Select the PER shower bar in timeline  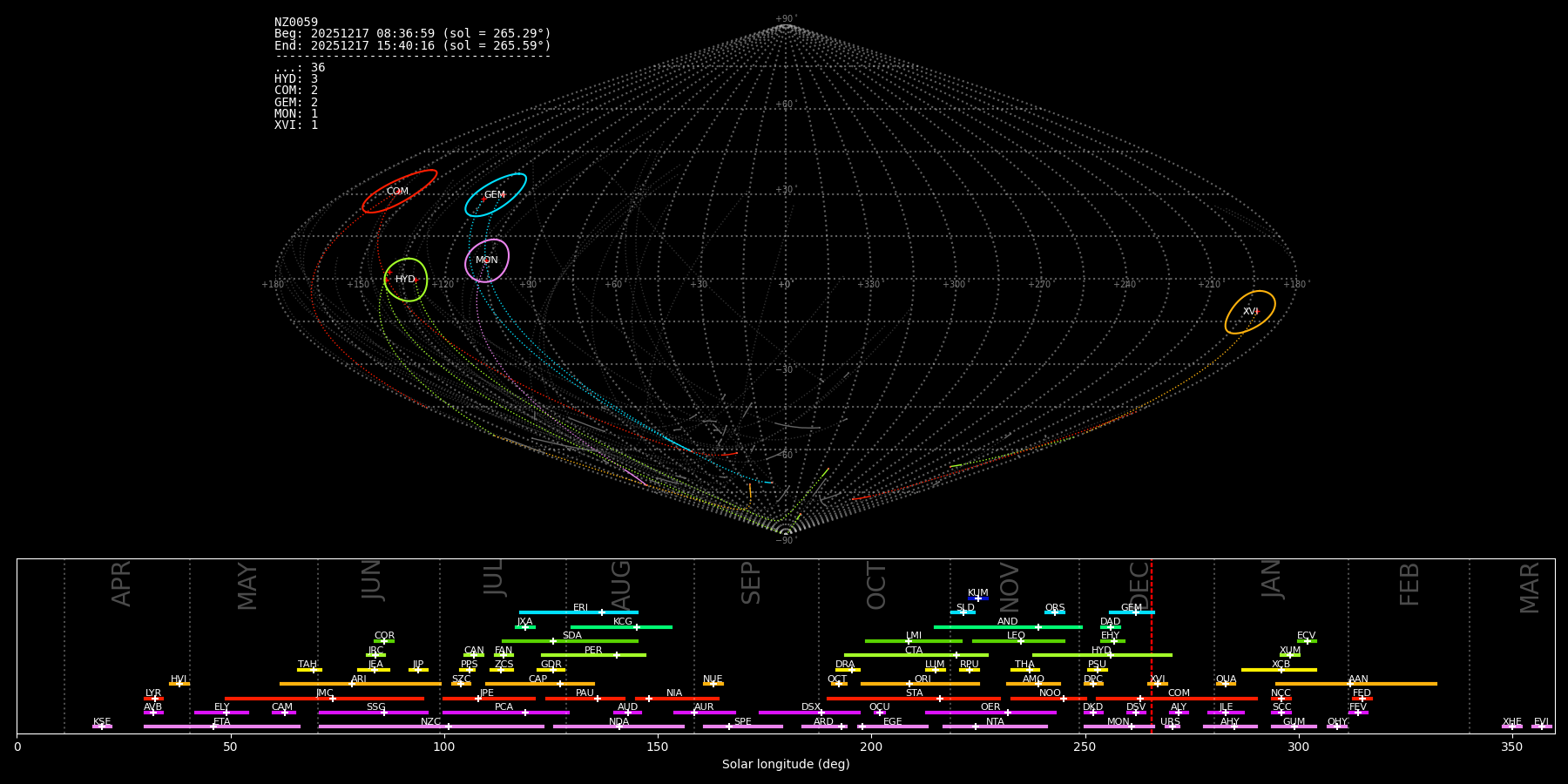click(593, 655)
